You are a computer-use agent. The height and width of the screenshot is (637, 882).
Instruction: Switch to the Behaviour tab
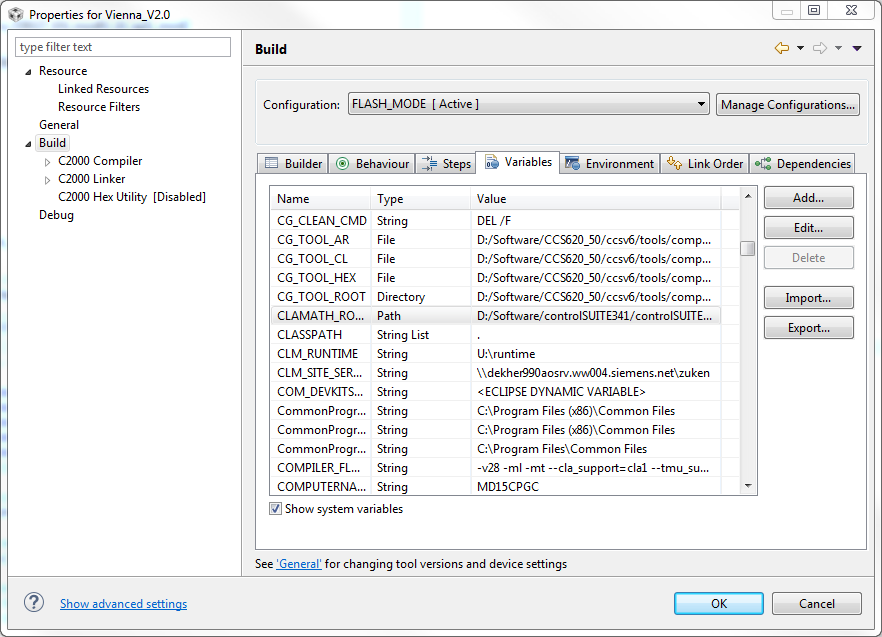[371, 163]
